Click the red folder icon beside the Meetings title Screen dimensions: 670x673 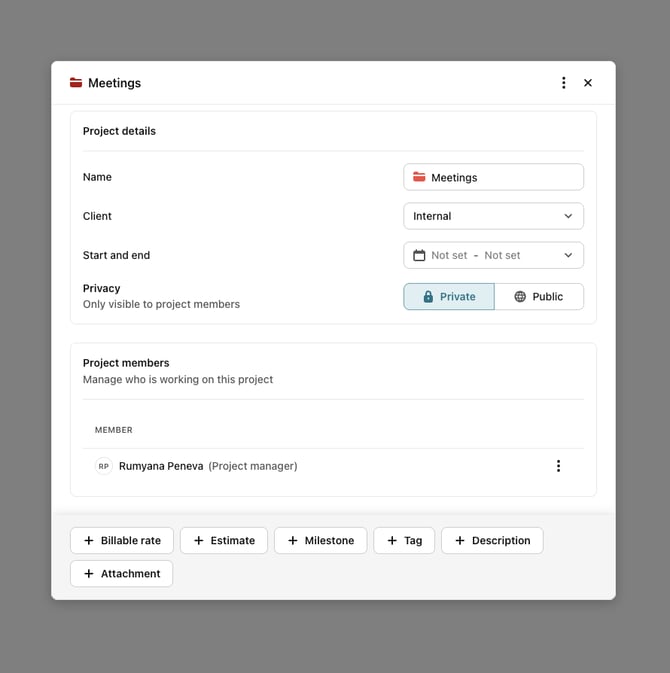(x=76, y=83)
